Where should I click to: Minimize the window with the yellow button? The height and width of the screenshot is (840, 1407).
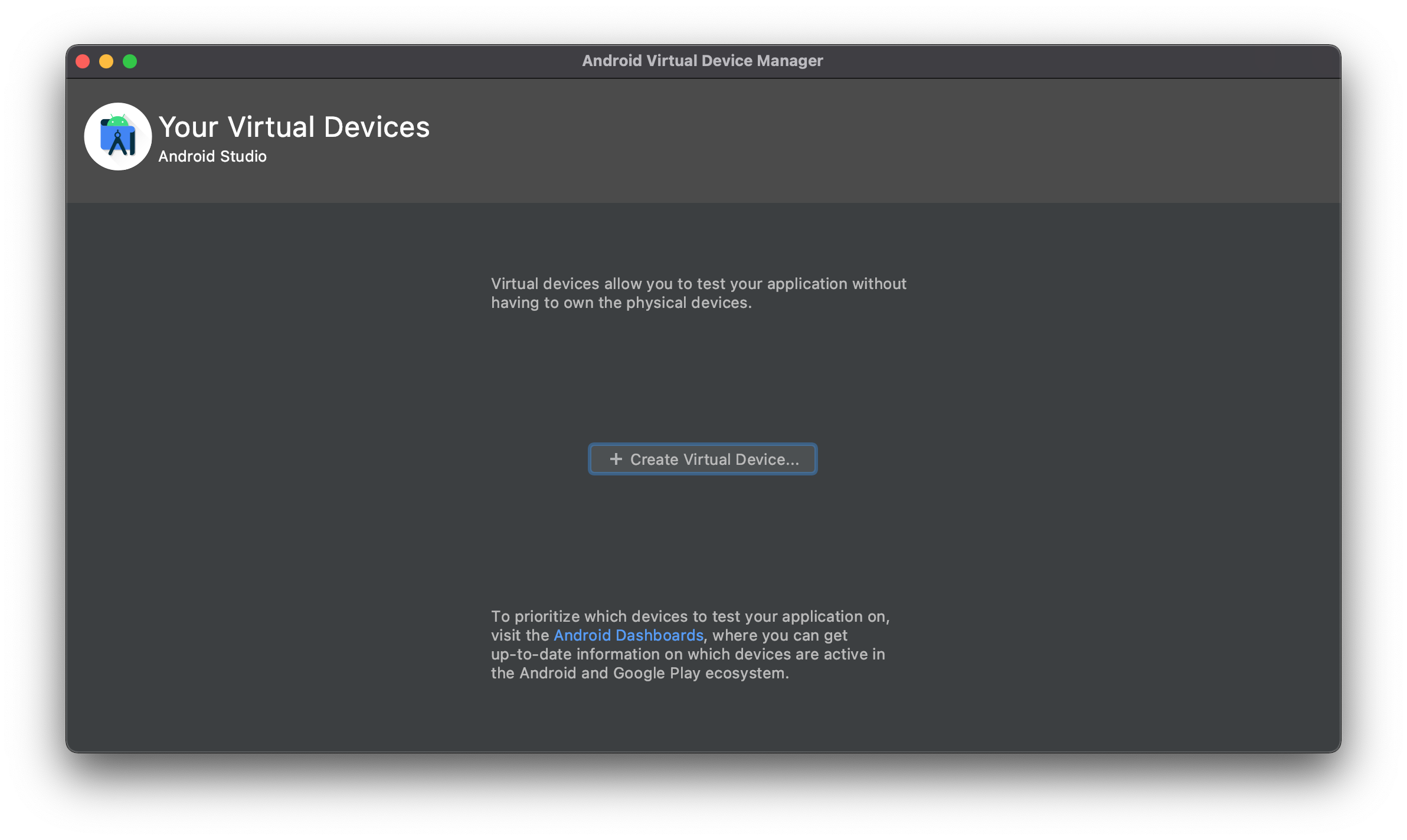pos(106,61)
